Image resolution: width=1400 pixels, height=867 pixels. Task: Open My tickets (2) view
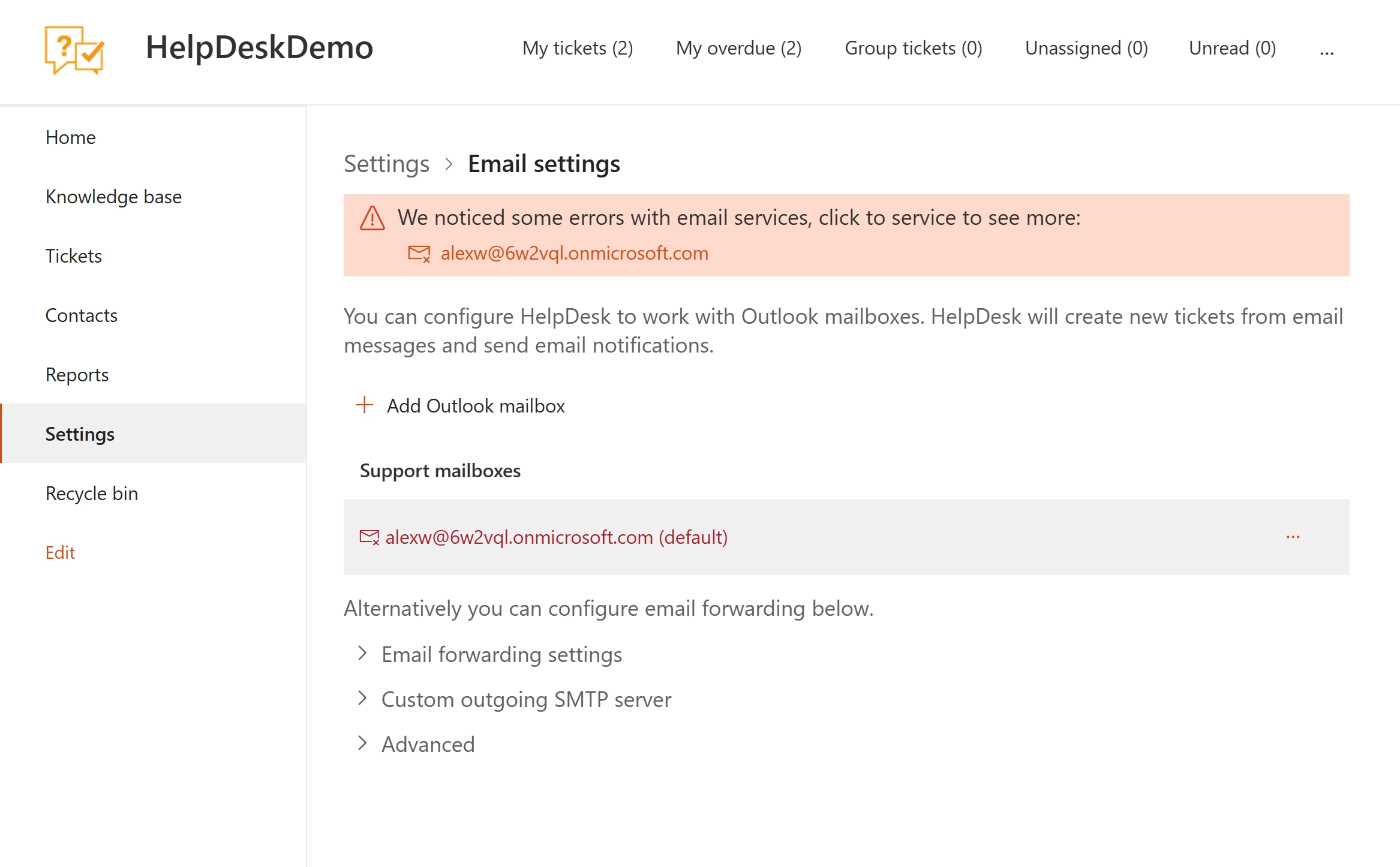coord(578,48)
